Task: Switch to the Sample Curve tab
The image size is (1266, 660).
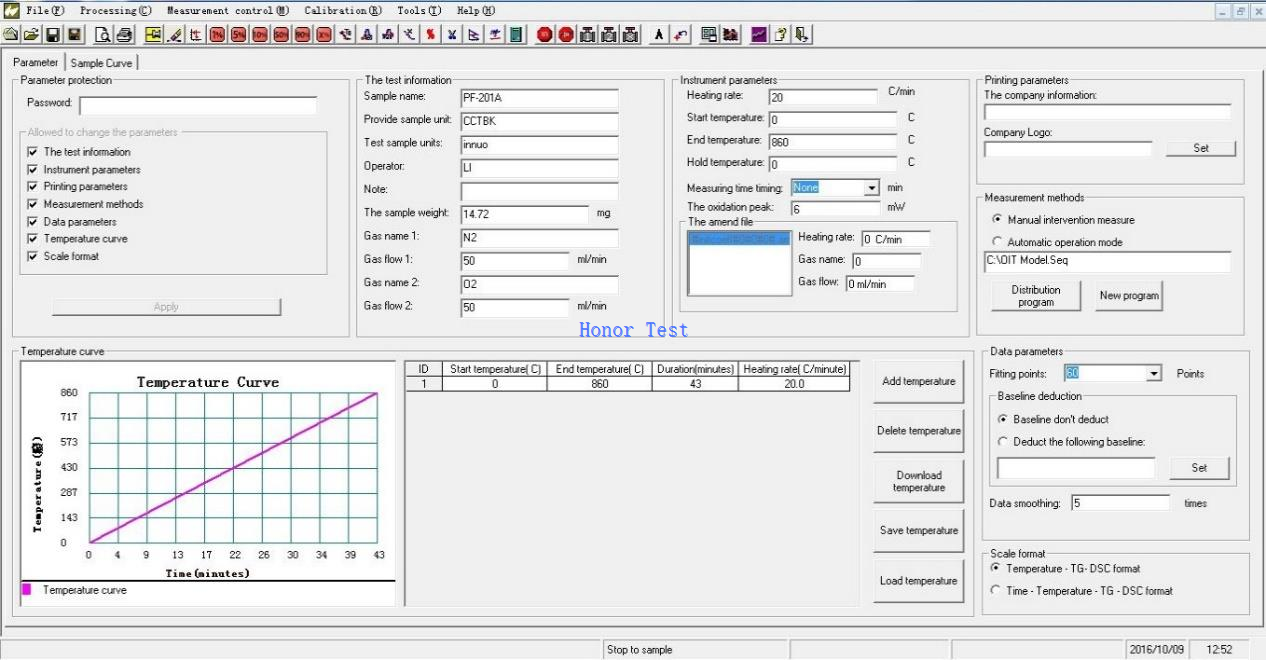Action: [x=101, y=63]
